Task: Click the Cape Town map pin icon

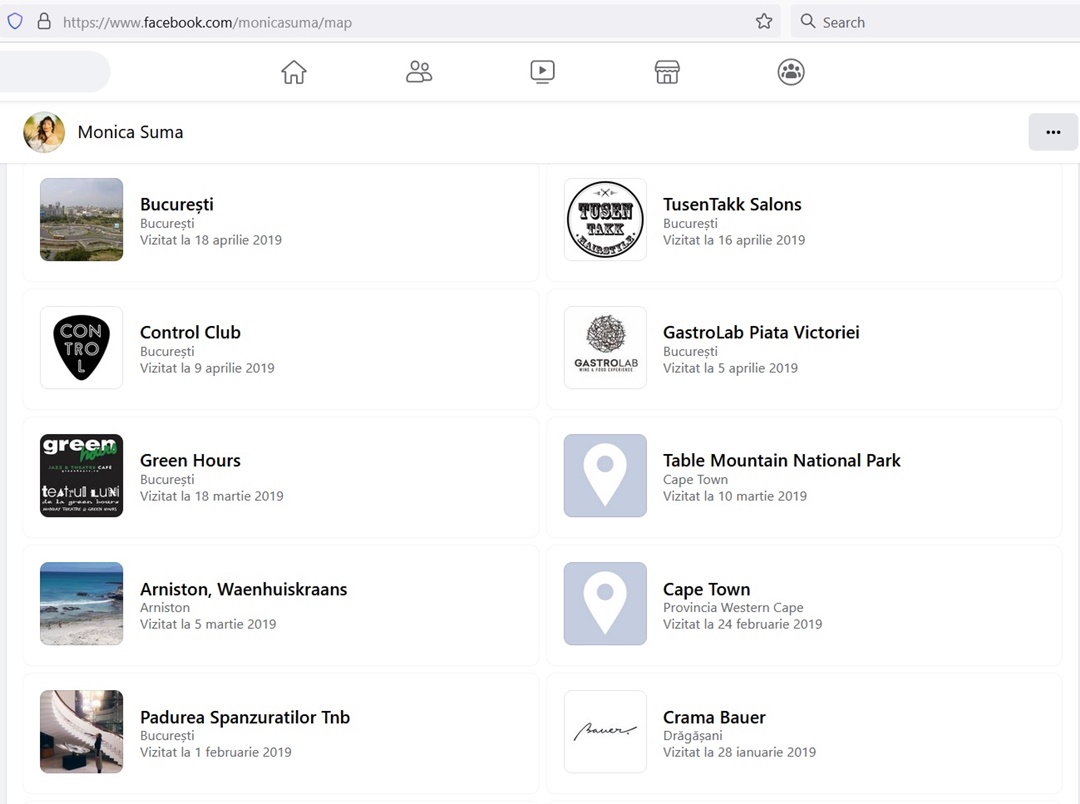Action: coord(605,604)
